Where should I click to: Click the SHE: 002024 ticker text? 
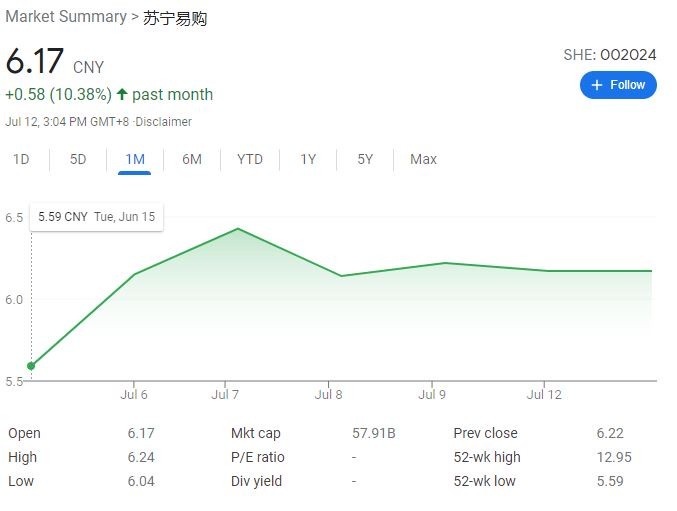click(x=610, y=55)
